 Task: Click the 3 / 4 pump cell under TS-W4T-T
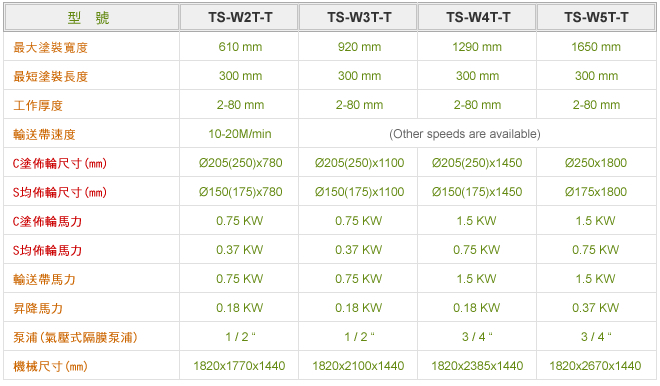pyautogui.click(x=477, y=337)
